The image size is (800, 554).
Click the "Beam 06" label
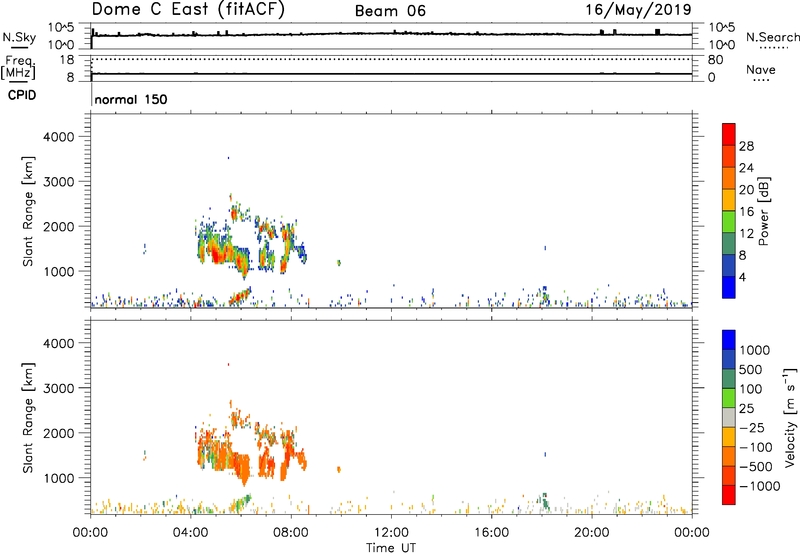pos(390,11)
